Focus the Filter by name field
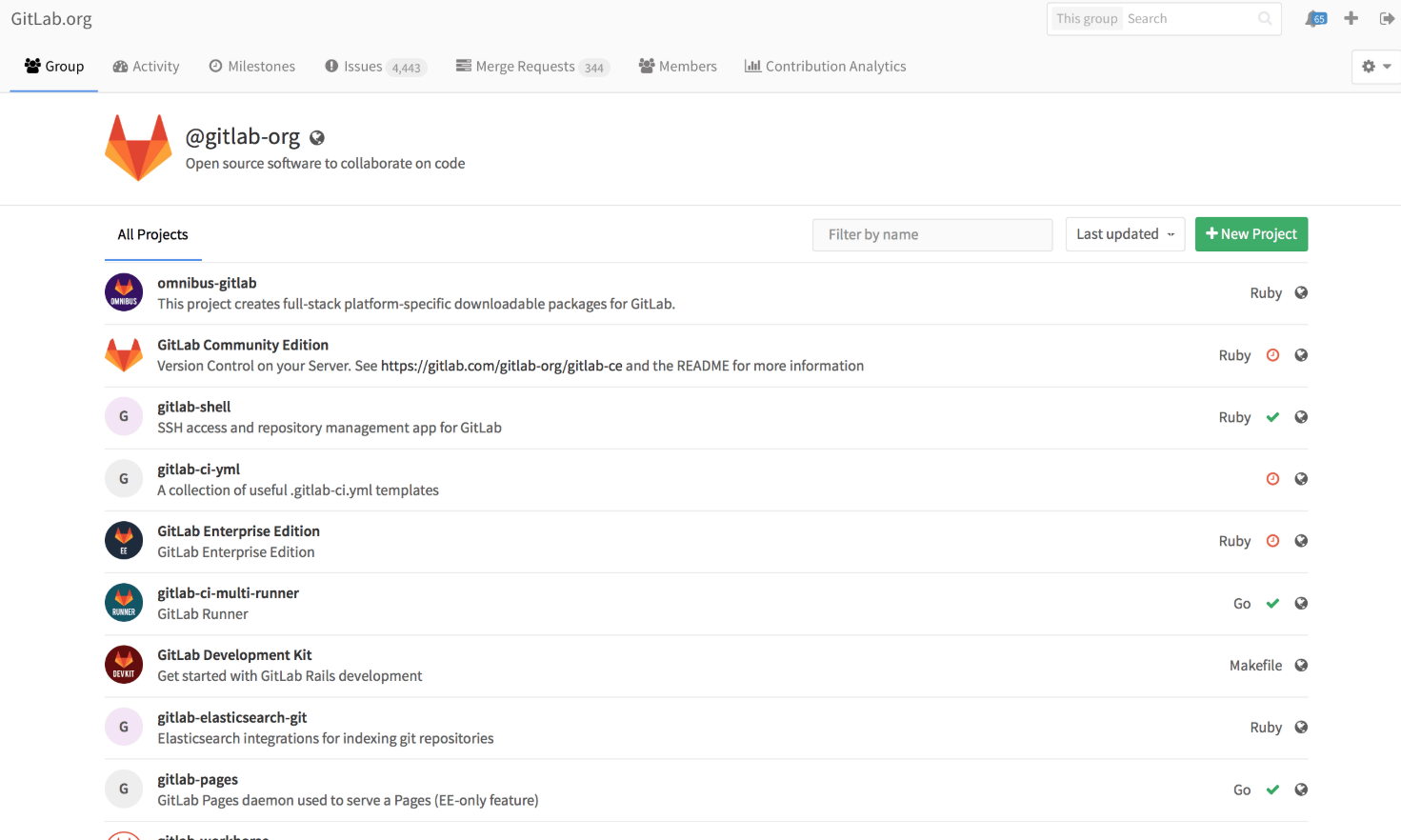The image size is (1401, 840). (932, 235)
